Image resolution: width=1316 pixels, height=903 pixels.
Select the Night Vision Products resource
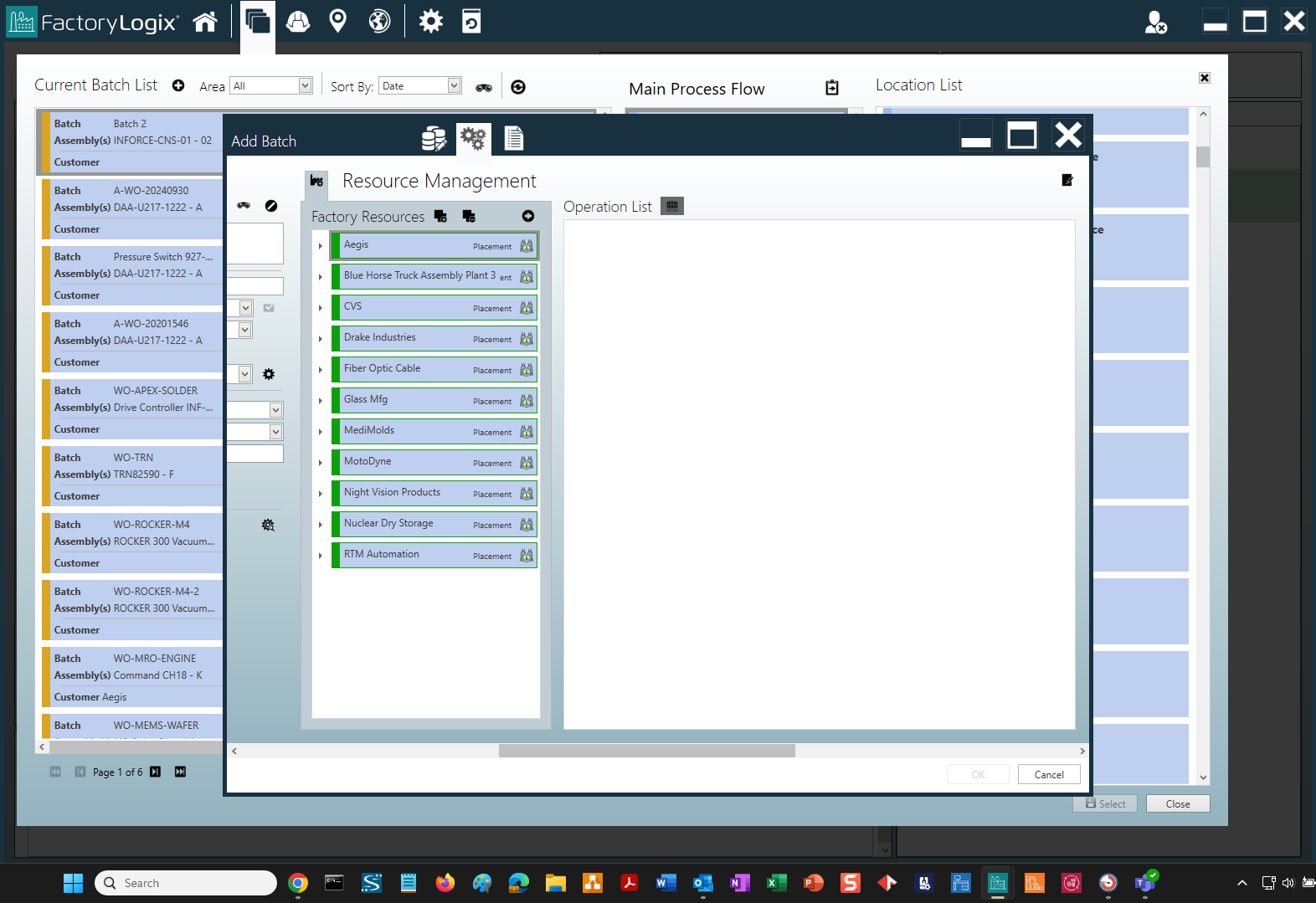pyautogui.click(x=392, y=492)
